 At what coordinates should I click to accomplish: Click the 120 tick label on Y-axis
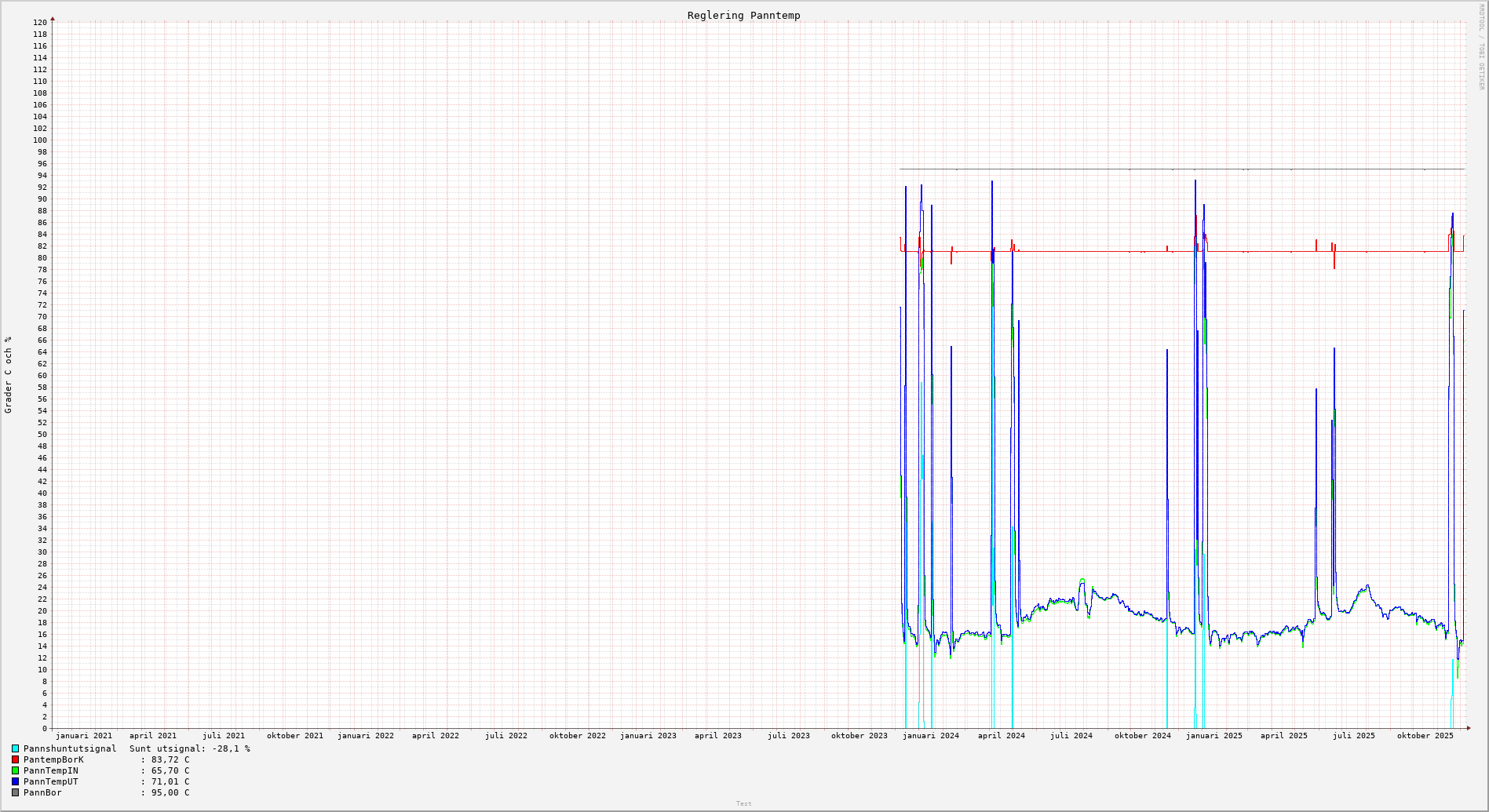click(x=40, y=23)
